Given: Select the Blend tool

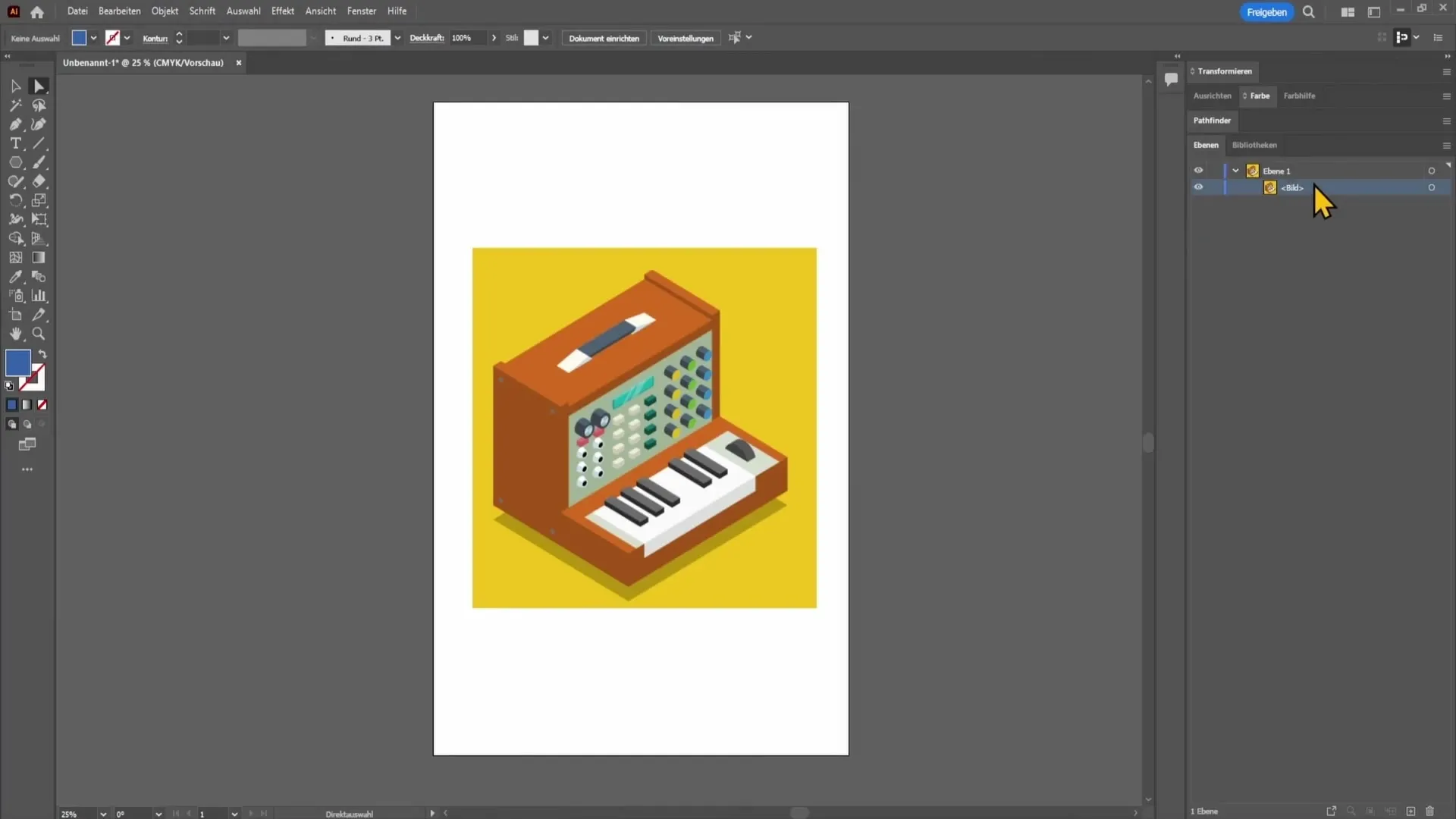Looking at the screenshot, I should 39,277.
